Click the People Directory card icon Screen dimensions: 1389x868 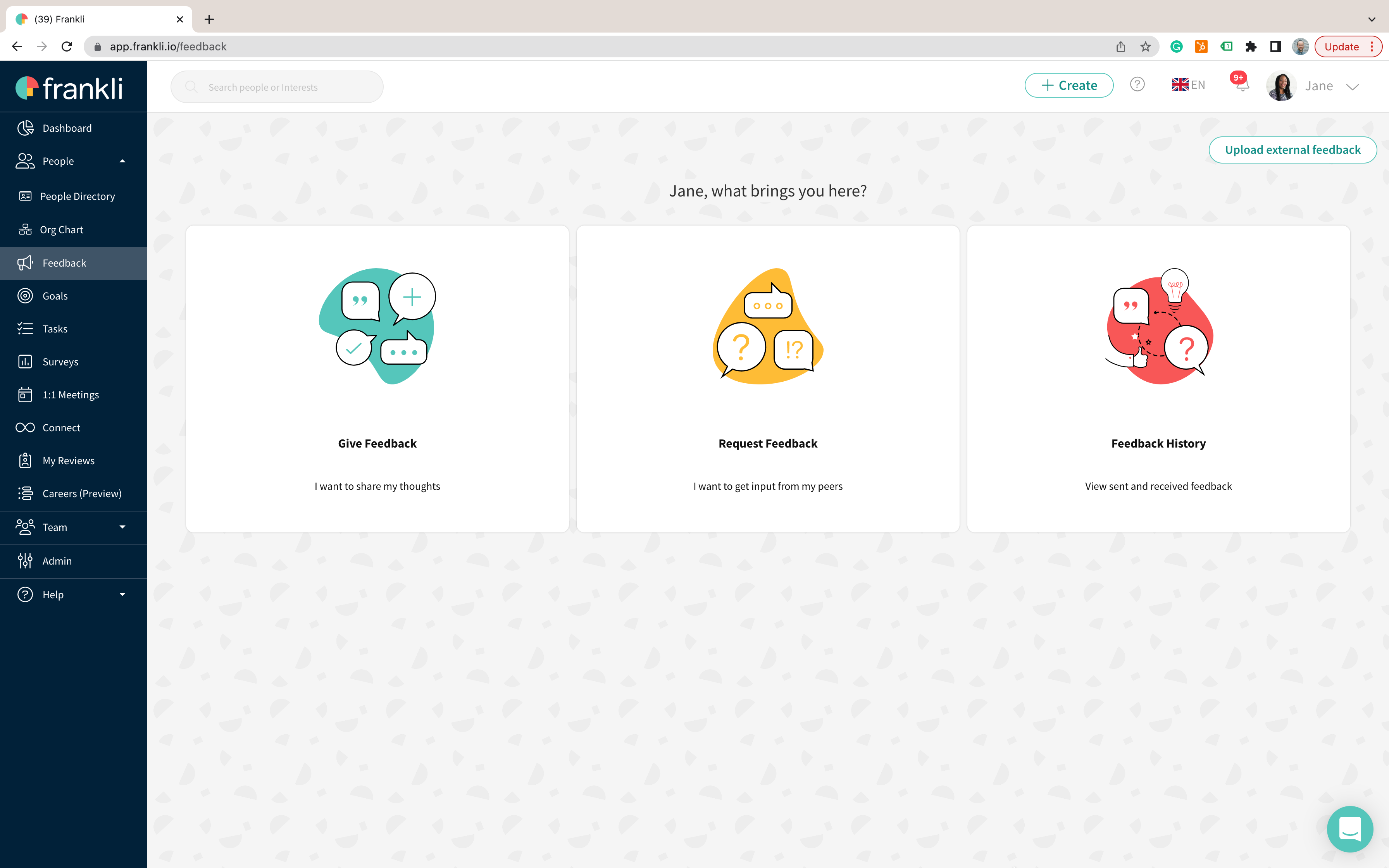coord(25,196)
